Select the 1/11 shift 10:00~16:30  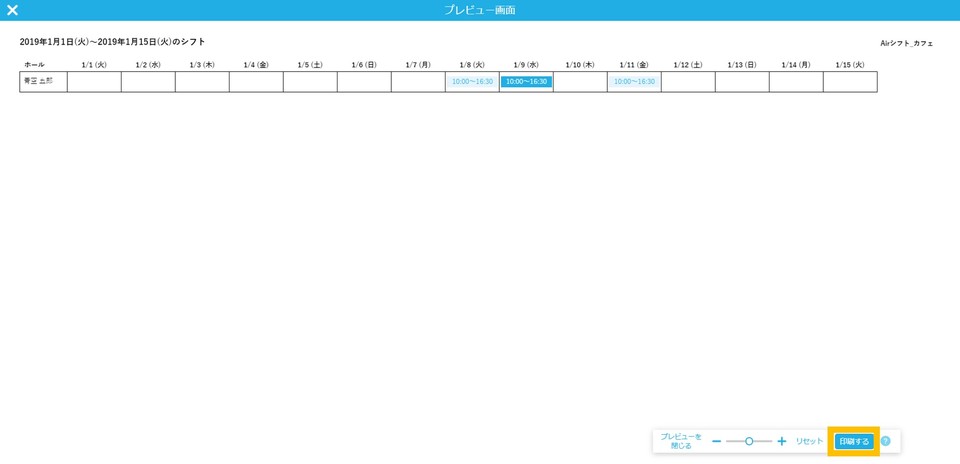tap(634, 82)
